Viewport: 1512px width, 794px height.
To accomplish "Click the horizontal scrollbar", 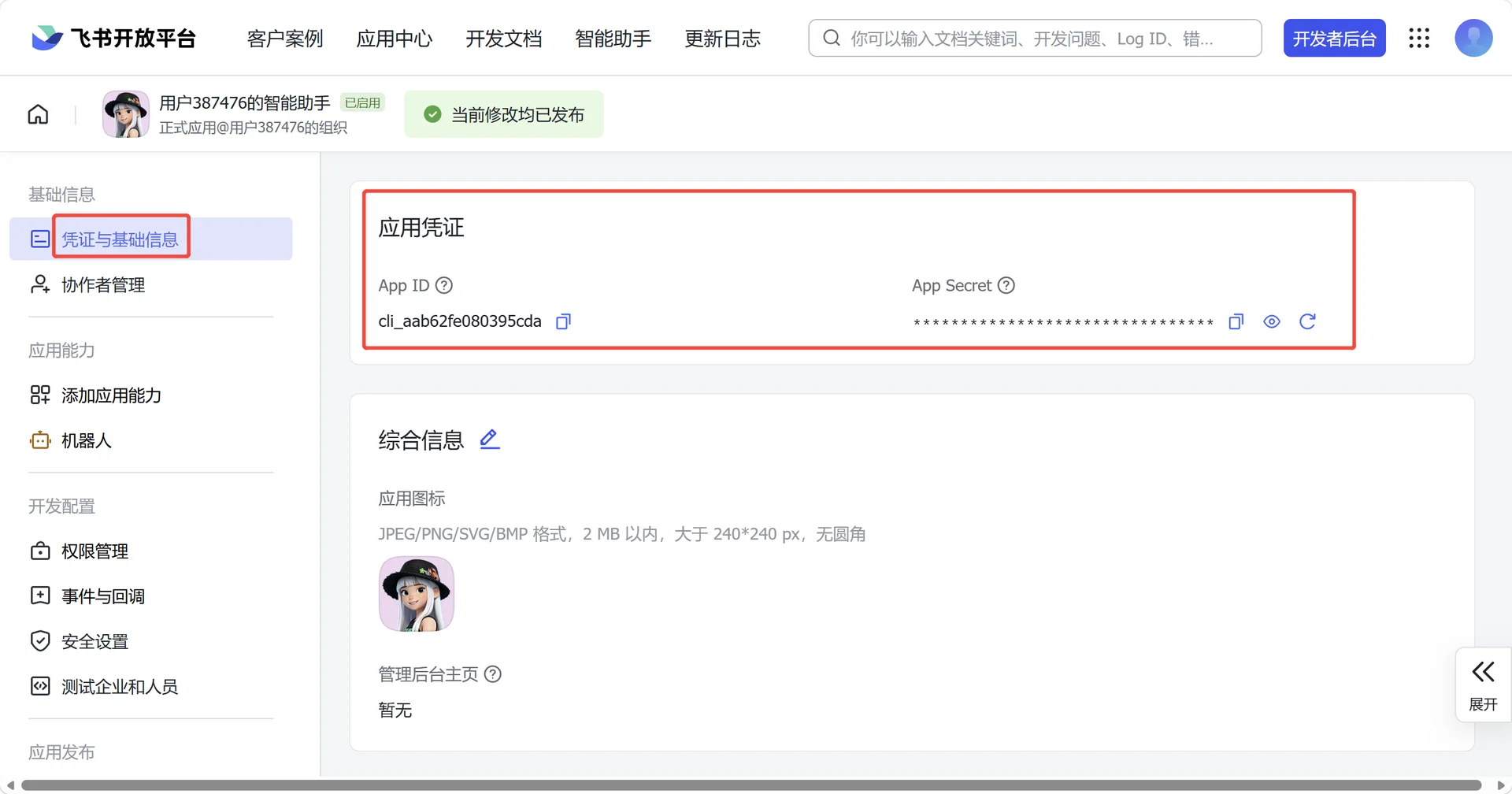I will click(x=751, y=785).
